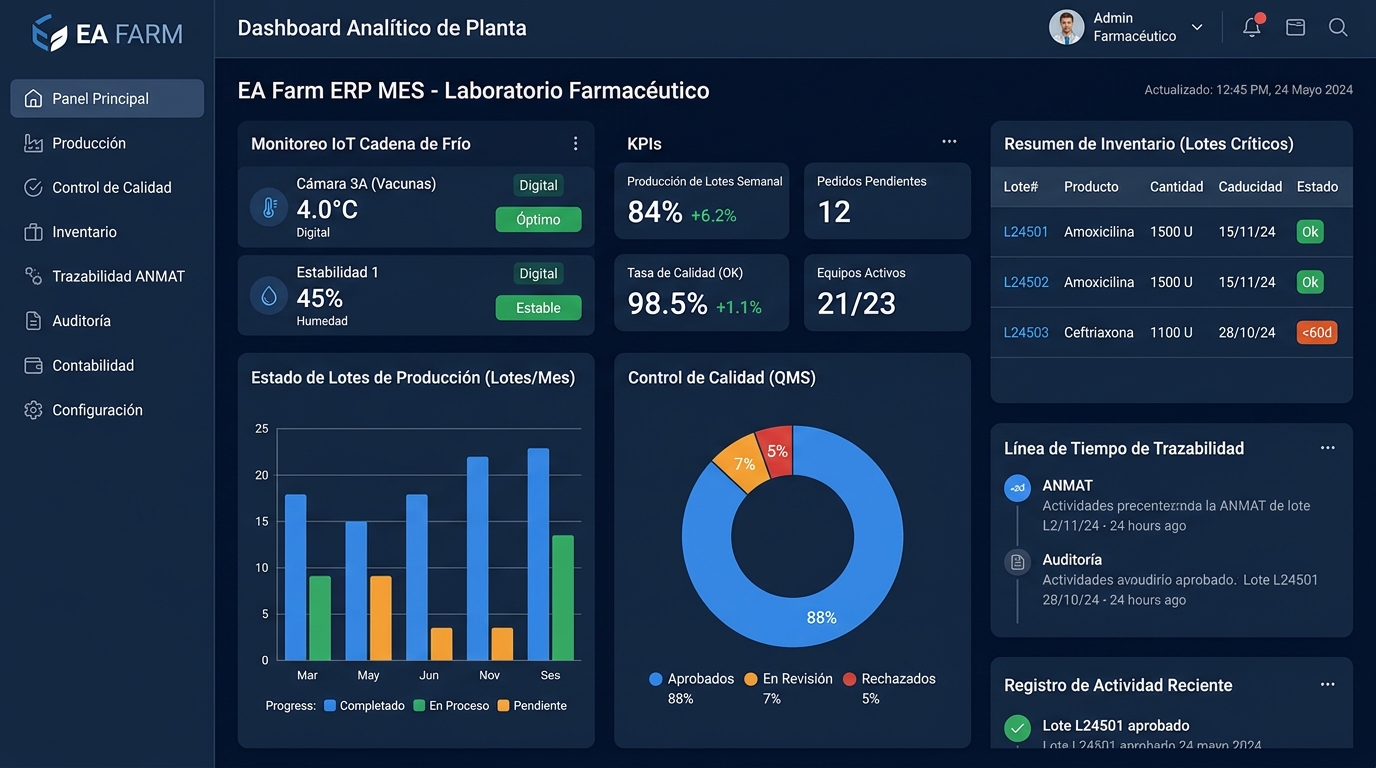Select Panel Principal home icon
This screenshot has height=768, width=1376.
[33, 98]
